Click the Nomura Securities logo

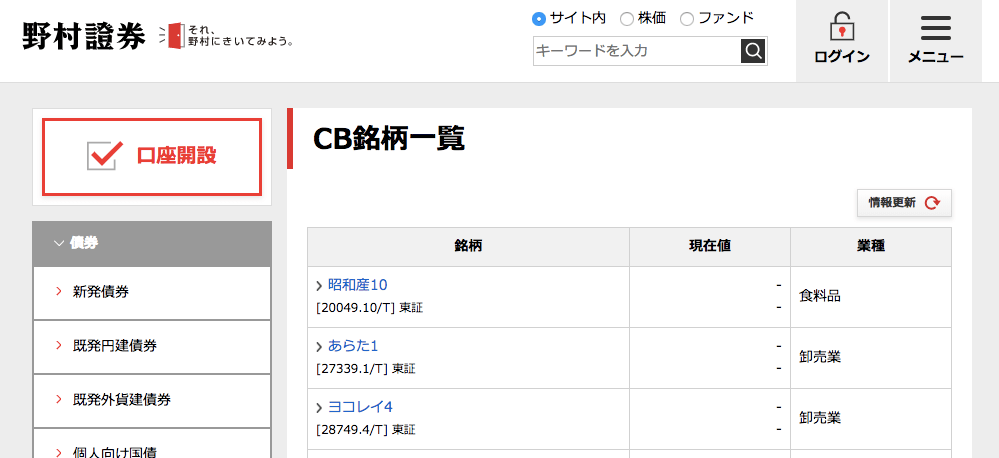pyautogui.click(x=83, y=37)
